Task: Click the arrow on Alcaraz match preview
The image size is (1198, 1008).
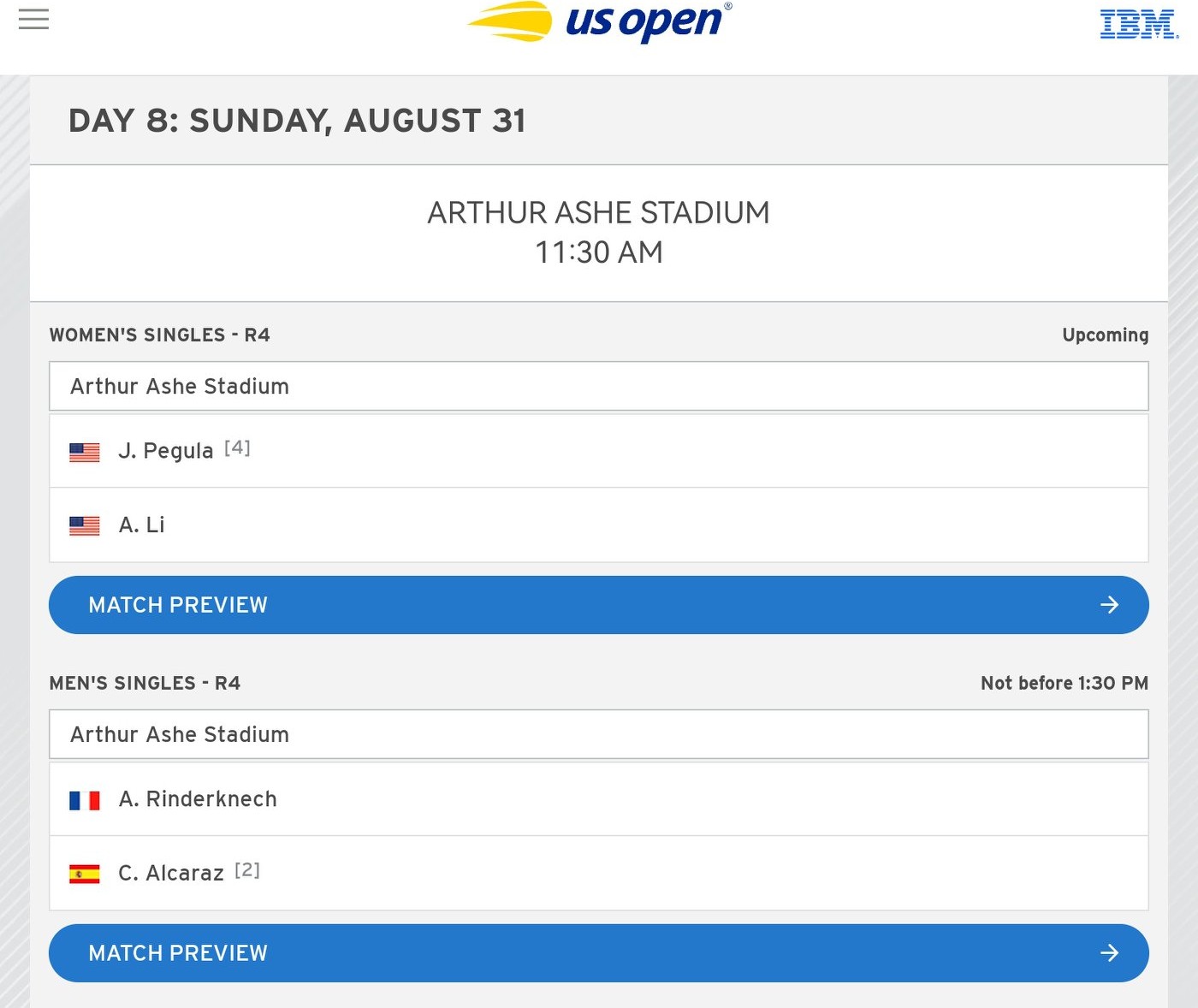Action: [1110, 953]
